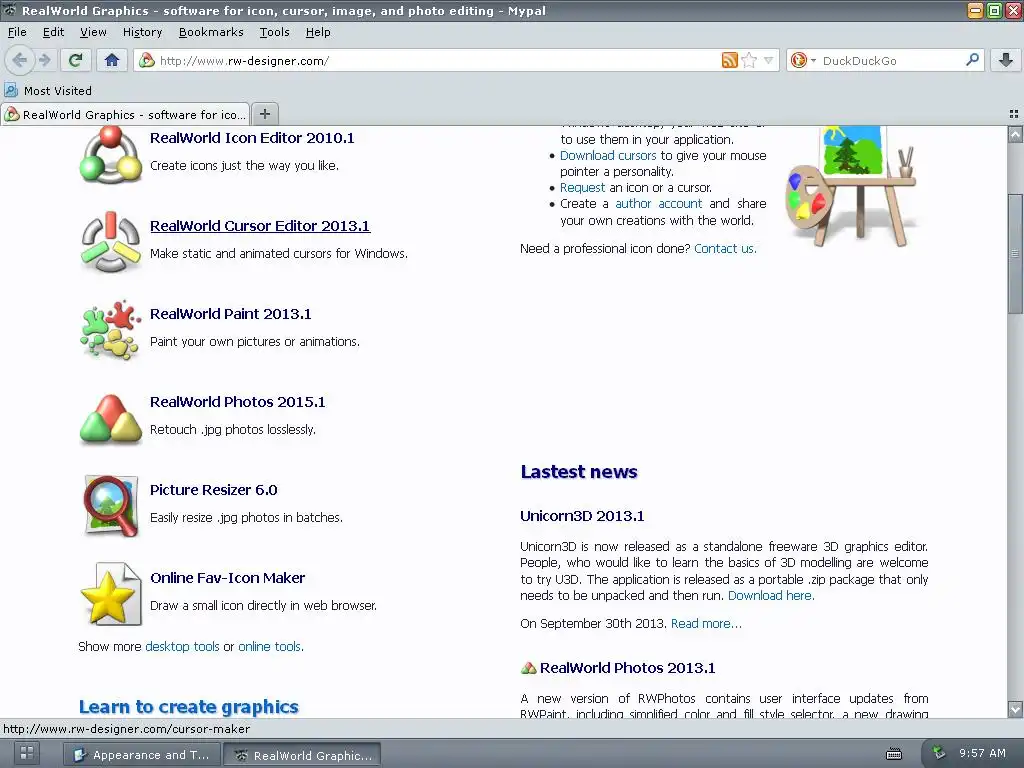Bookmark this page with the star icon
The width and height of the screenshot is (1024, 768).
pos(749,60)
